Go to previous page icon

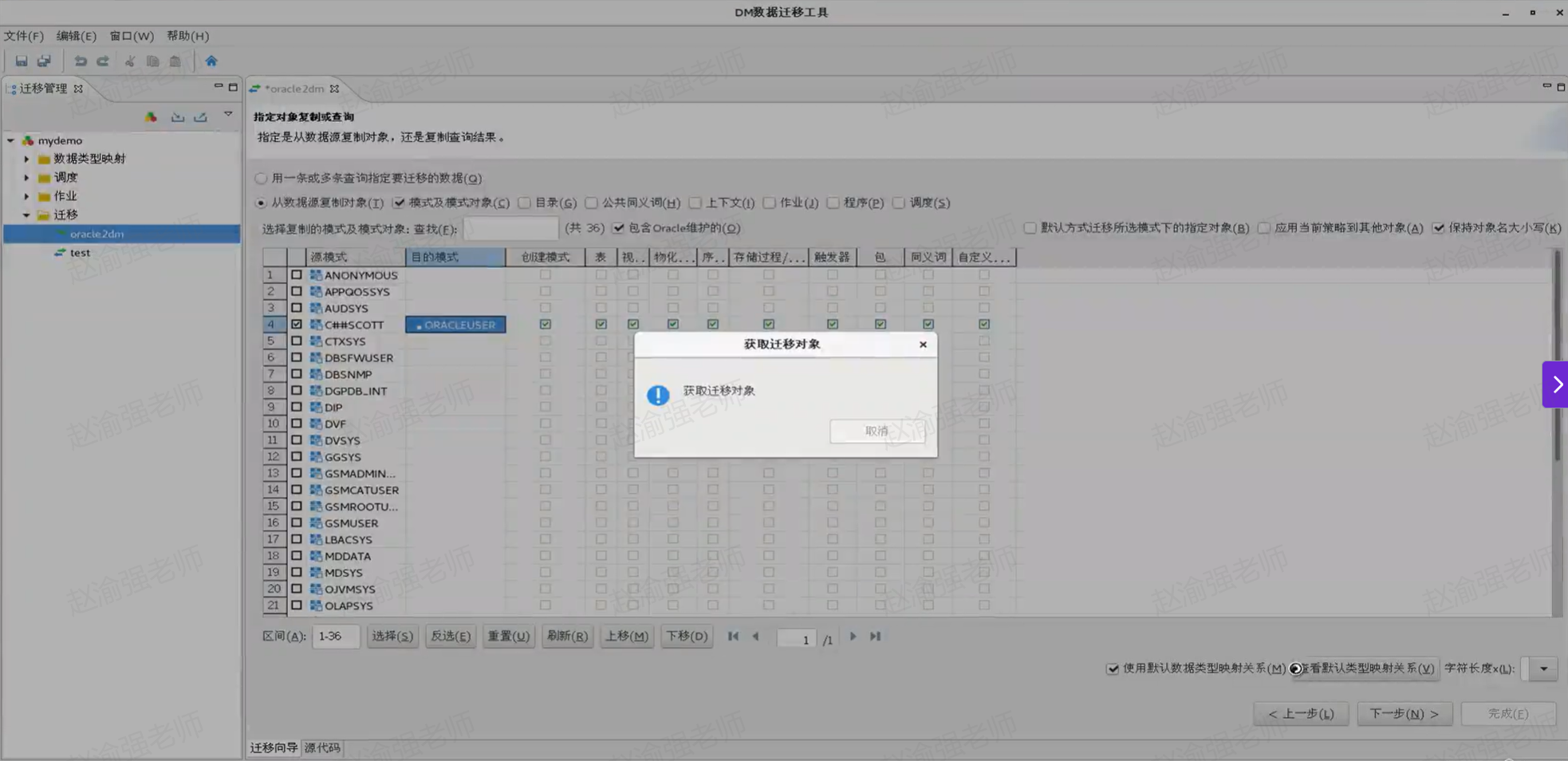pyautogui.click(x=755, y=636)
